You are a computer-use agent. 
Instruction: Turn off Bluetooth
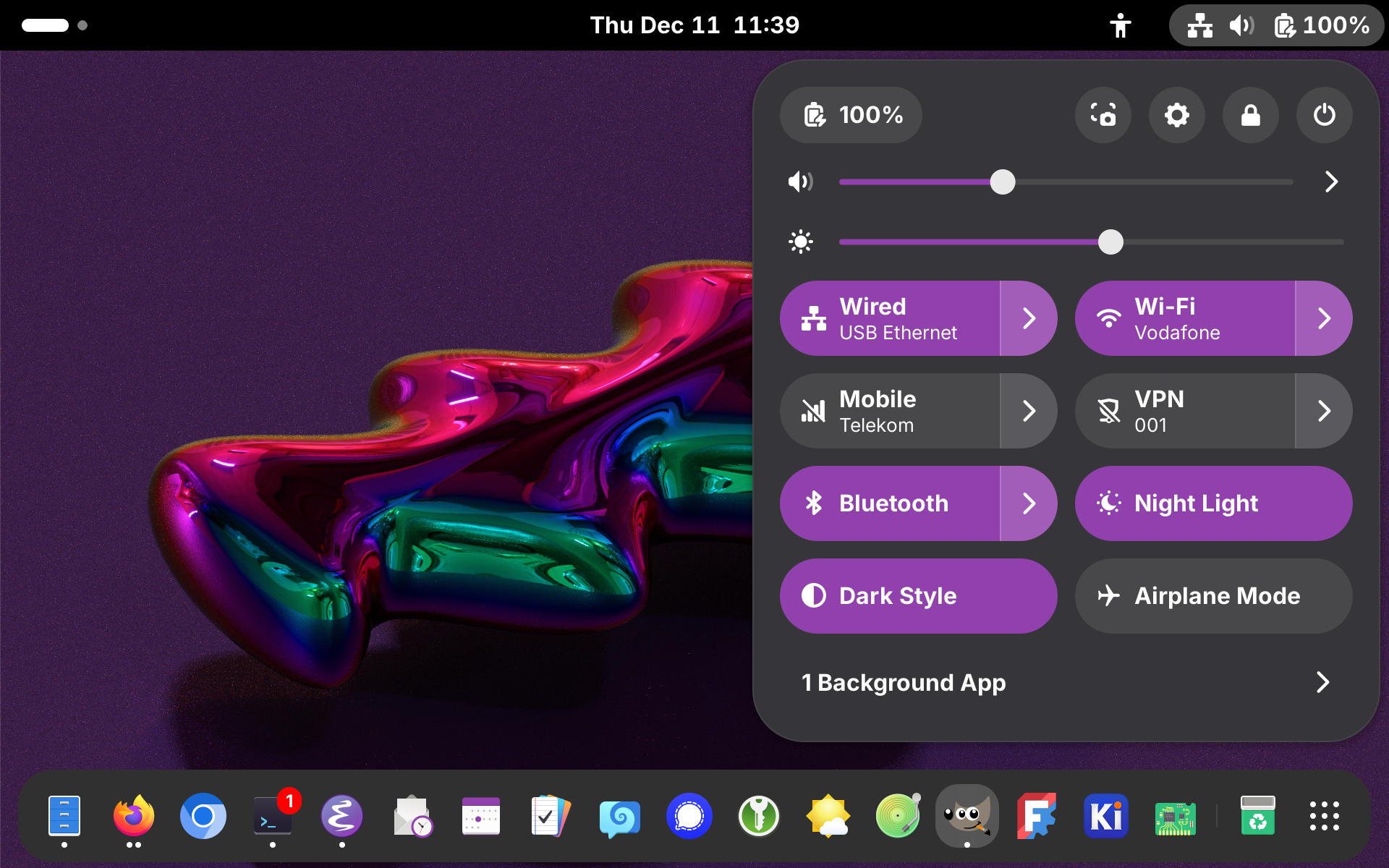click(890, 503)
